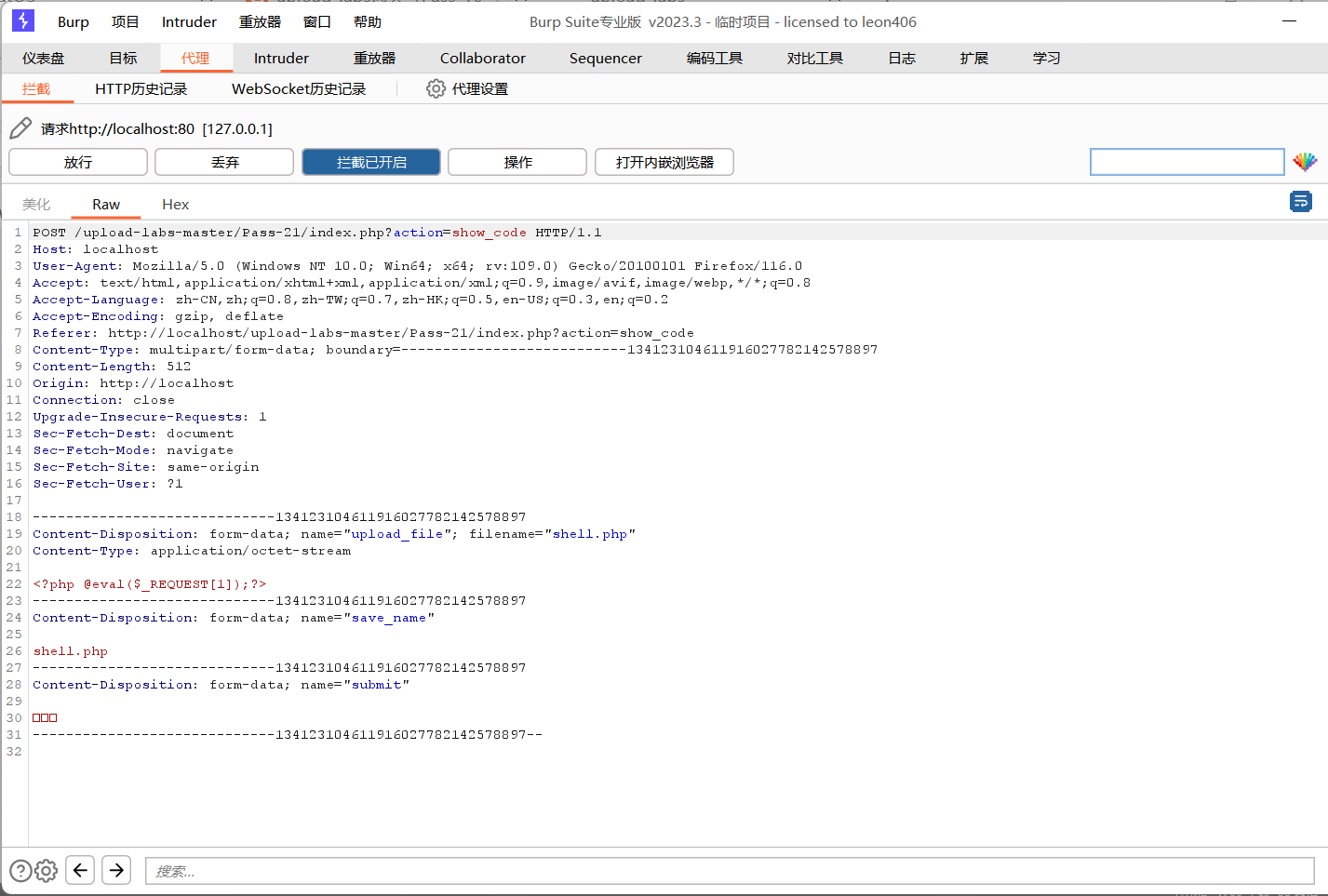The width and height of the screenshot is (1328, 896).
Task: Open the 项目 menu
Action: tap(125, 21)
